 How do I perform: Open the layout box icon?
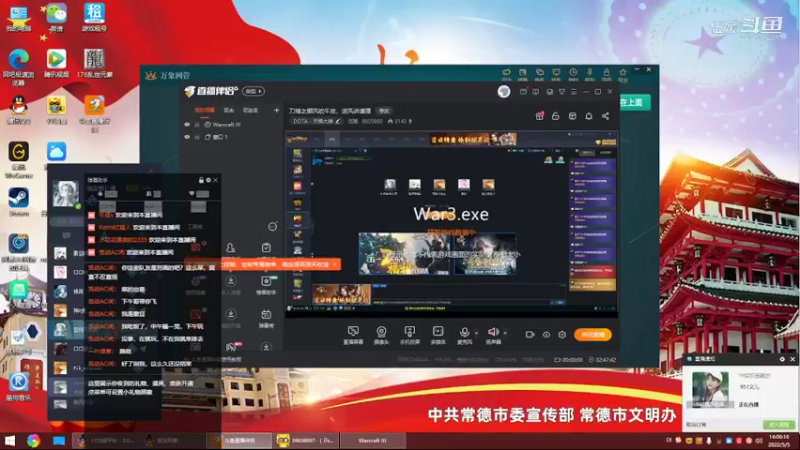coord(572,116)
